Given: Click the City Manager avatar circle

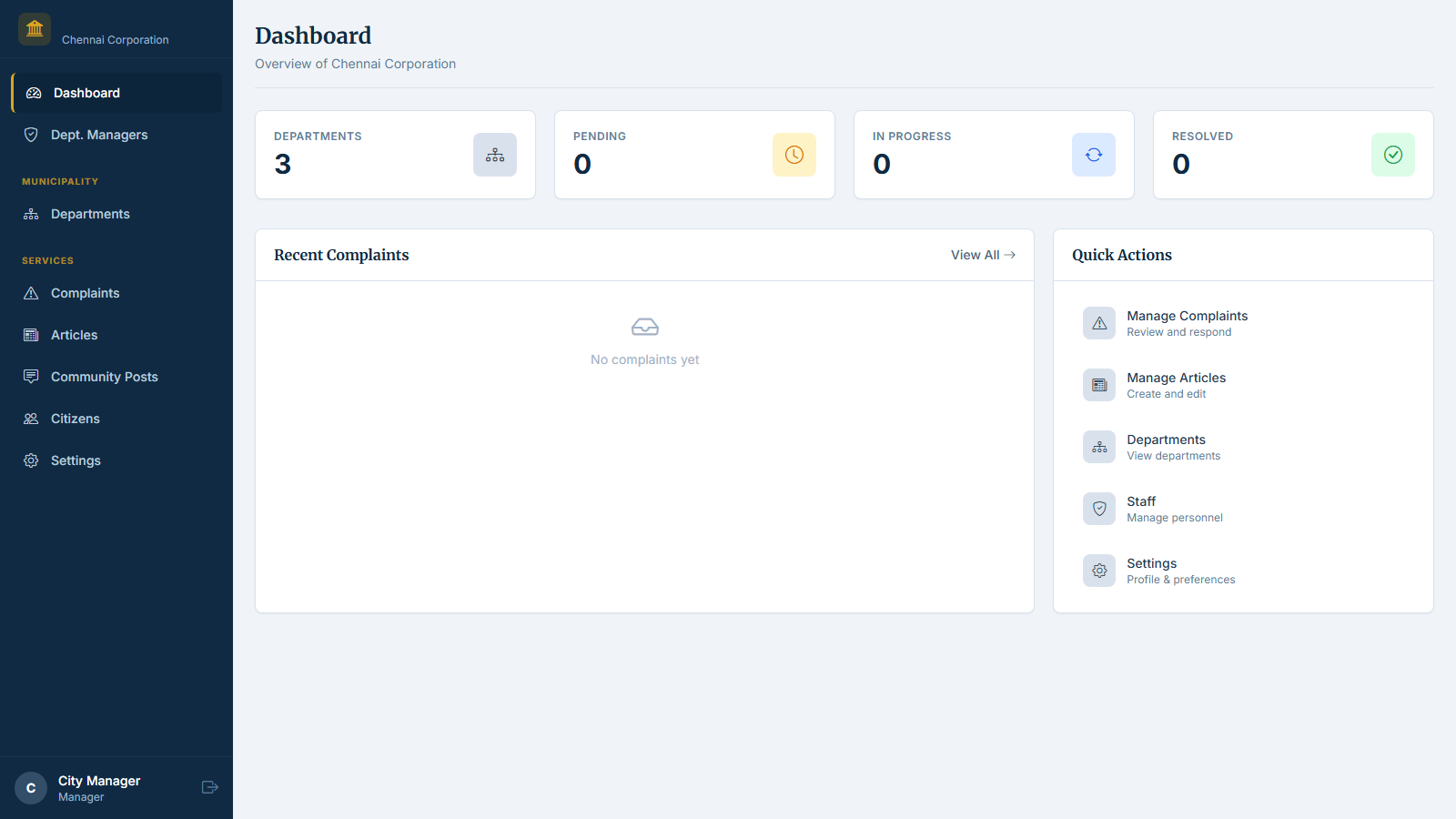Looking at the screenshot, I should point(30,787).
